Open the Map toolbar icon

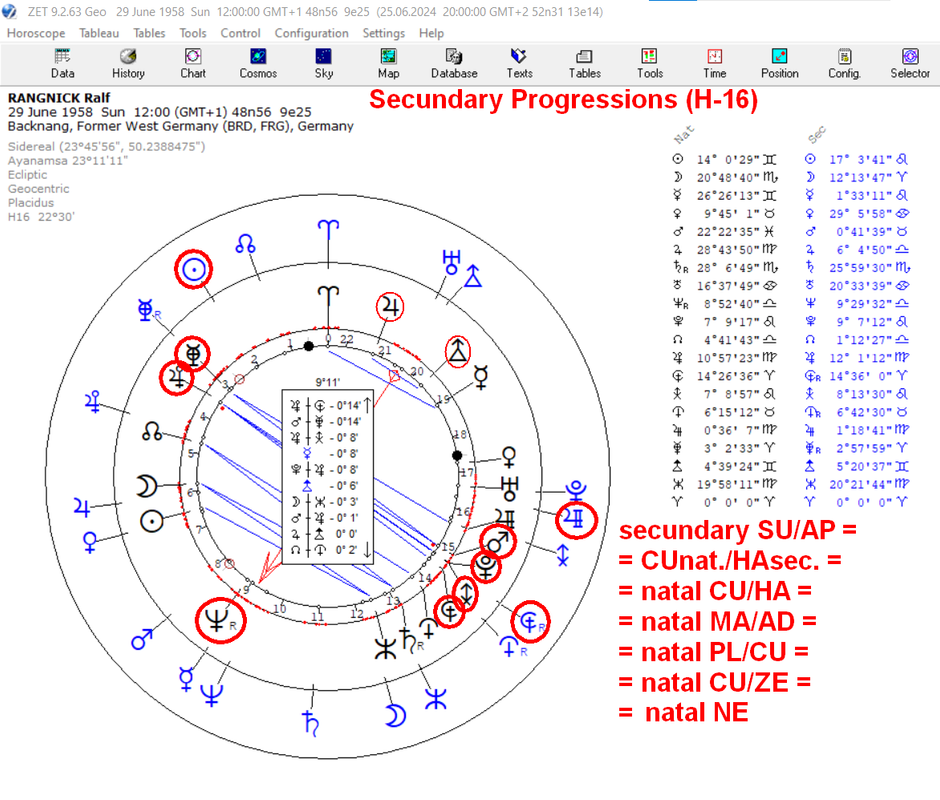click(x=388, y=64)
